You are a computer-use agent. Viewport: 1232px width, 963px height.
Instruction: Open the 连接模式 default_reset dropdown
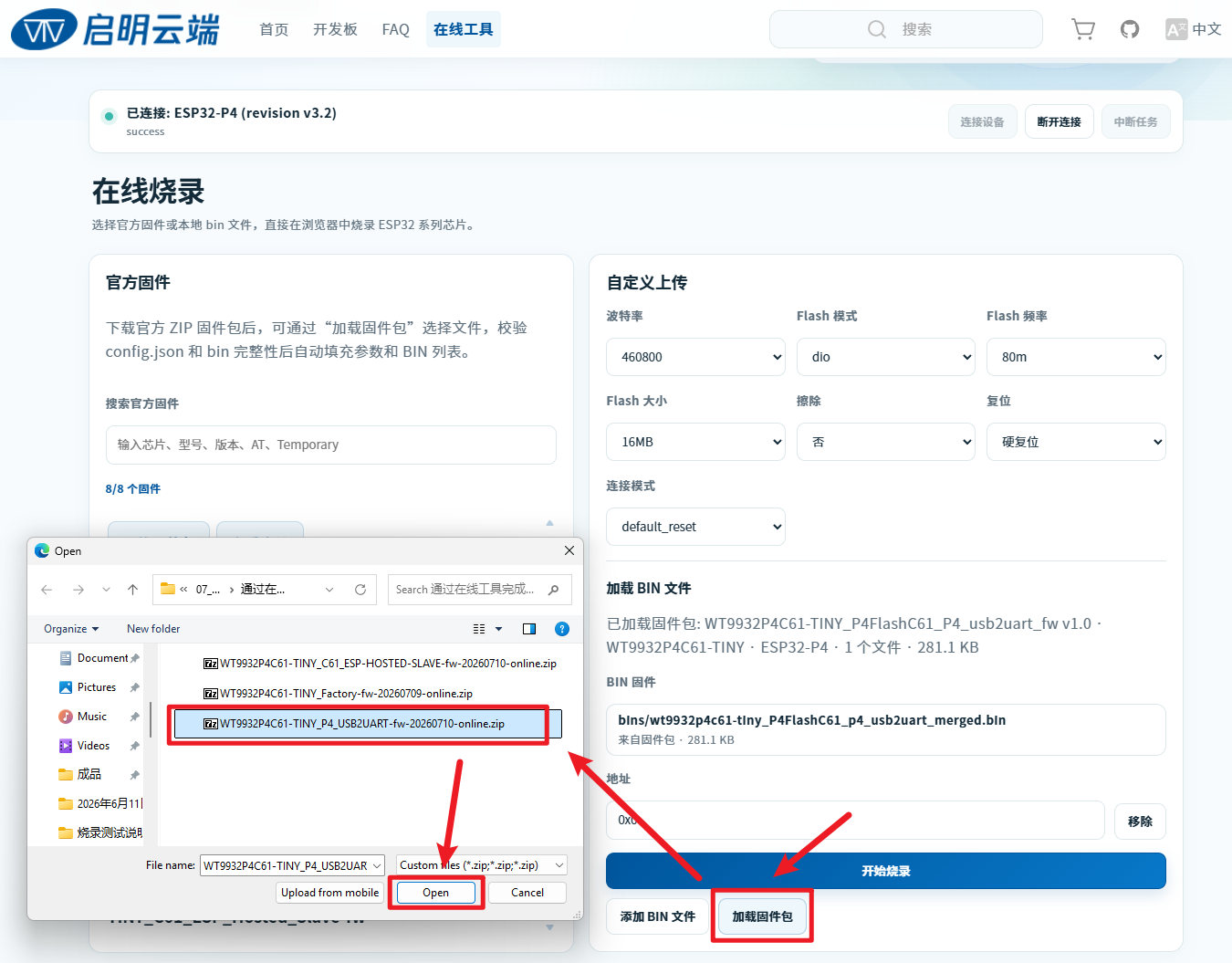[x=696, y=527]
